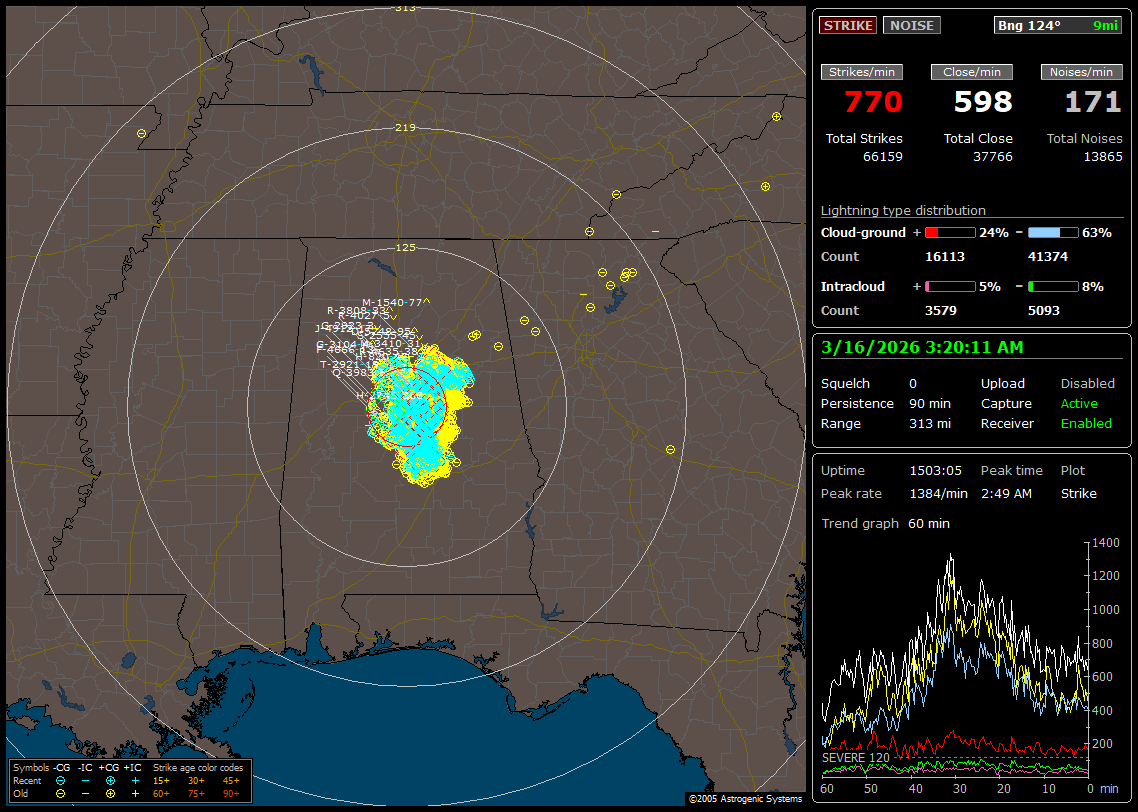Click the negative cloud-ground 63% bar
Image resolution: width=1138 pixels, height=812 pixels.
coord(1052,232)
